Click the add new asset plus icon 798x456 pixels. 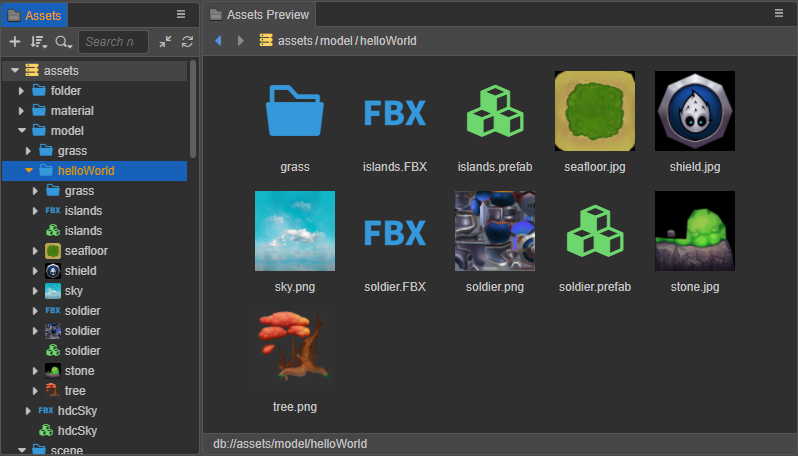[14, 42]
